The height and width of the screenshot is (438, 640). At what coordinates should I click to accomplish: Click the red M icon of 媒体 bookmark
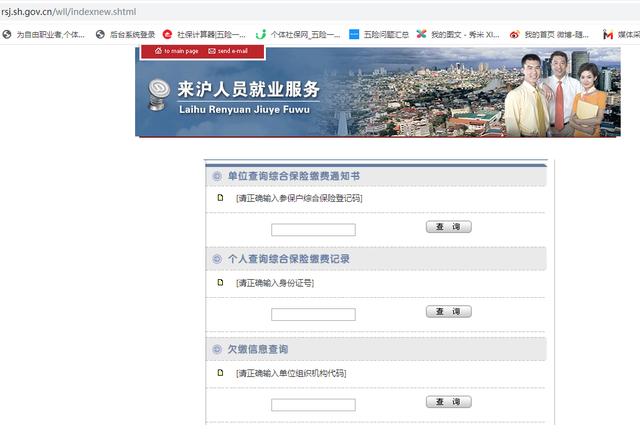pos(608,35)
